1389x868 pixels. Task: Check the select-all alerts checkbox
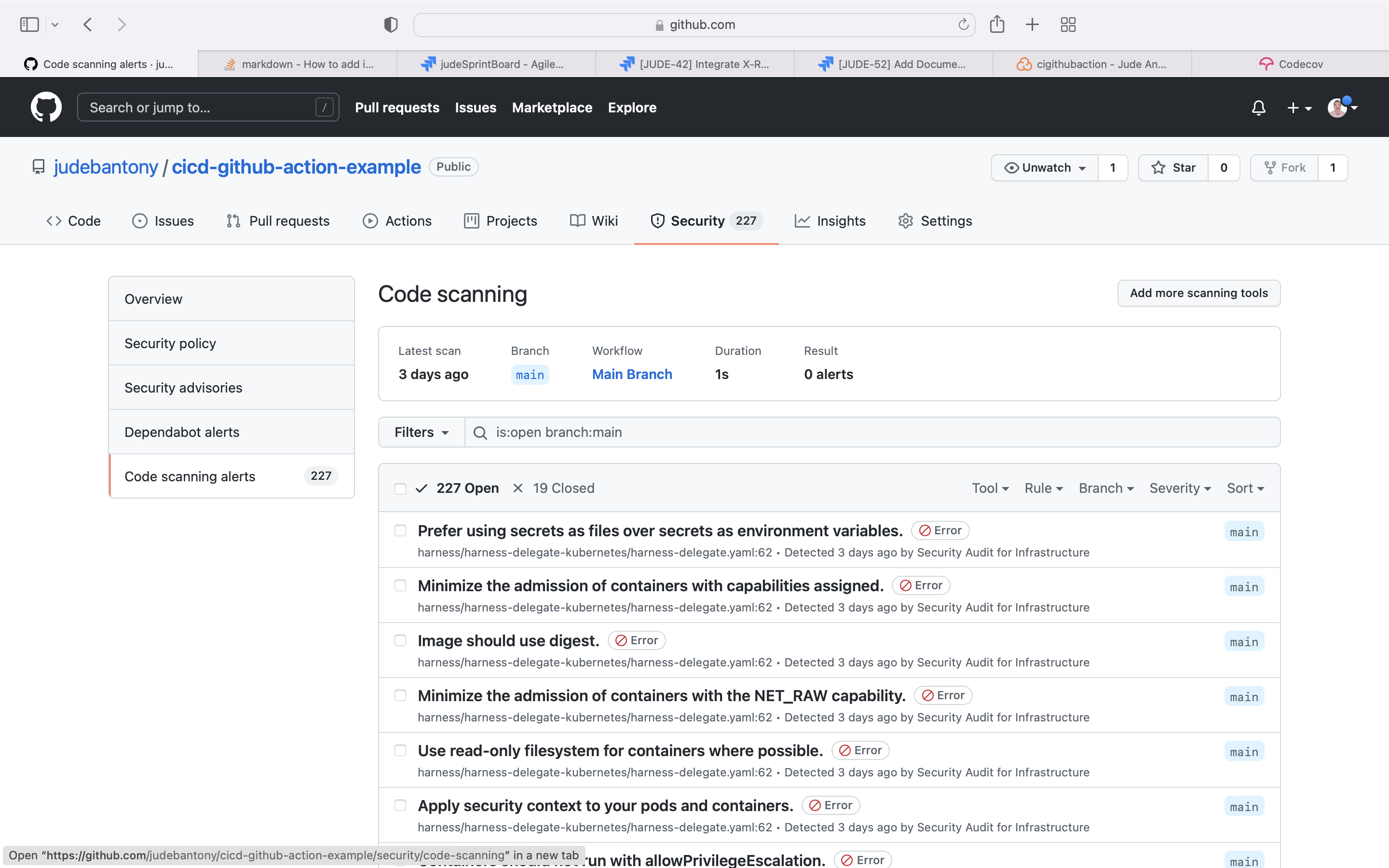[400, 488]
